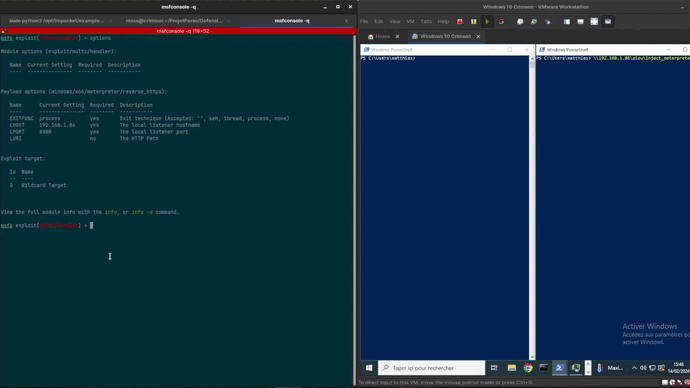Close the VMware Home tab
The height and width of the screenshot is (388, 690).
397,37
